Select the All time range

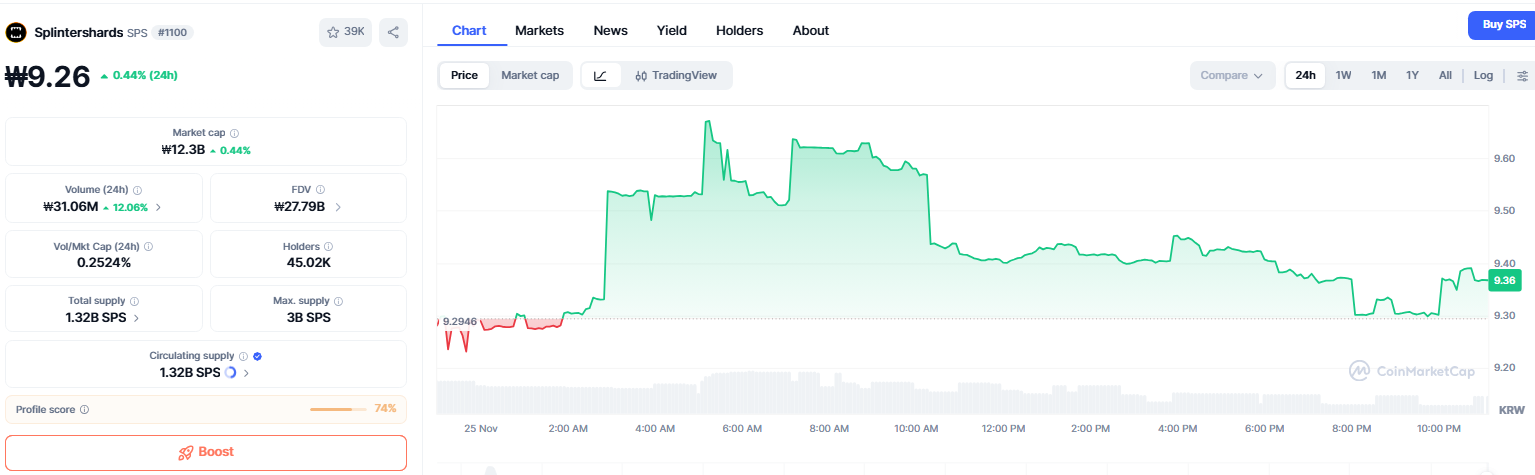(x=1445, y=75)
